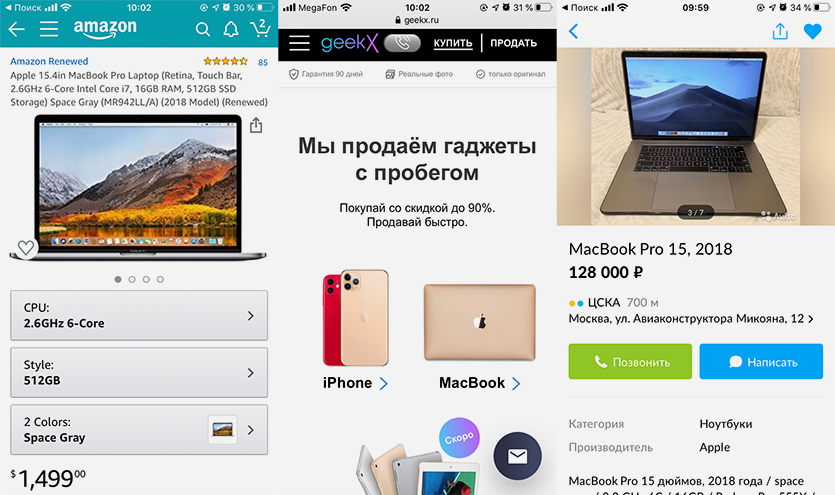Expand the Style 512GB option

pos(139,373)
